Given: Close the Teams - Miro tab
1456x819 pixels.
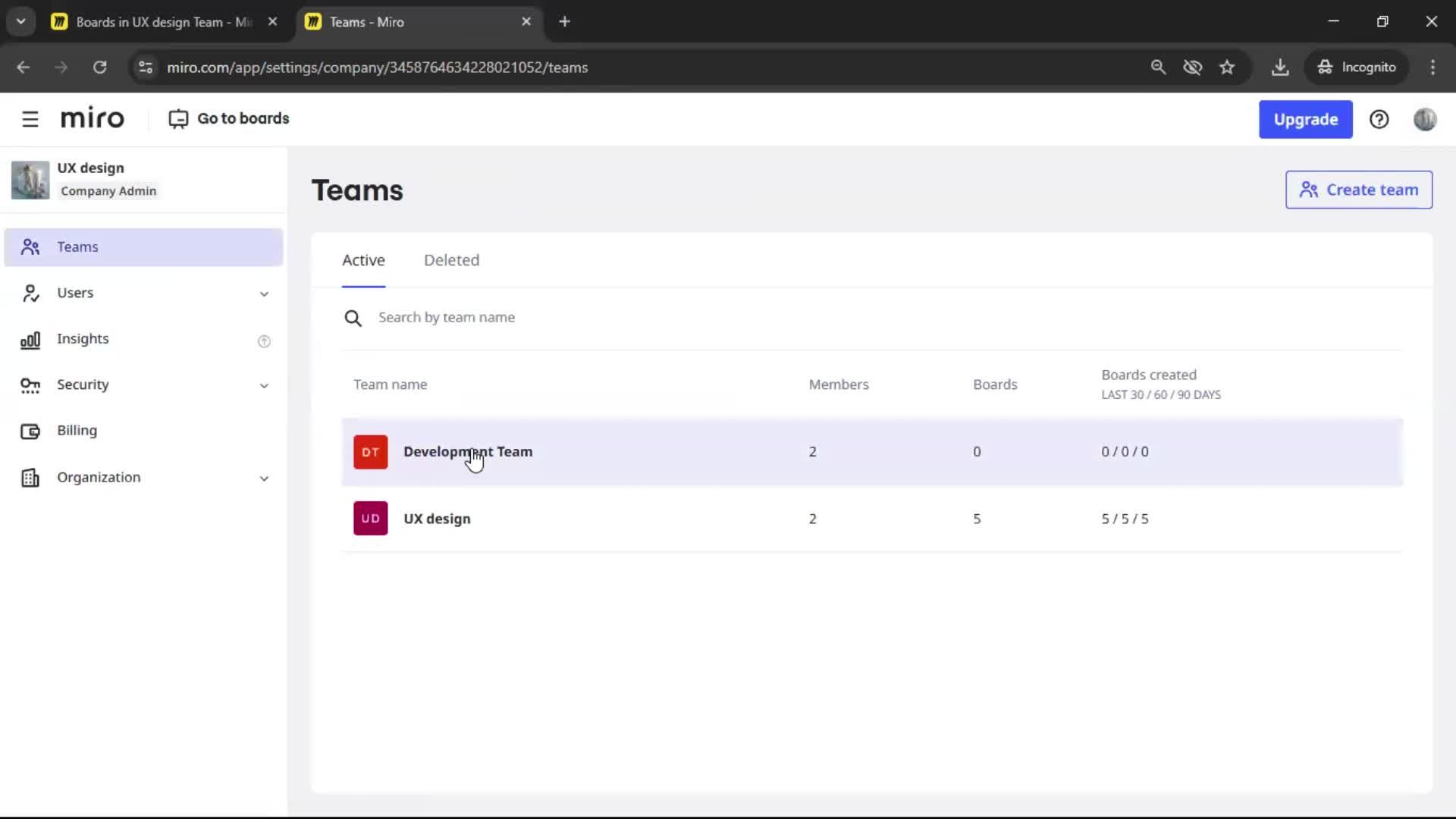Looking at the screenshot, I should click(526, 21).
